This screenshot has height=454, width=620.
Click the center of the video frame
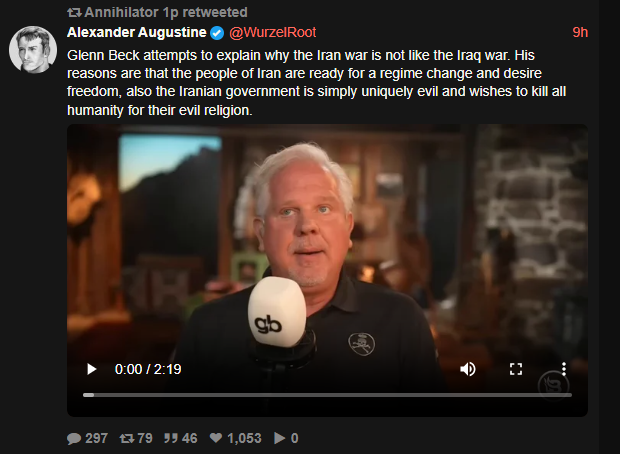click(x=327, y=270)
